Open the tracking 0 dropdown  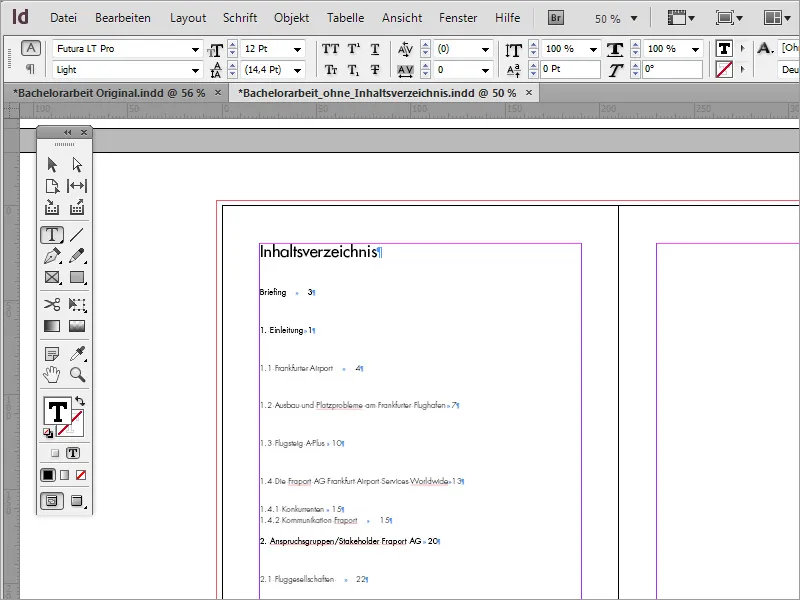click(x=485, y=70)
